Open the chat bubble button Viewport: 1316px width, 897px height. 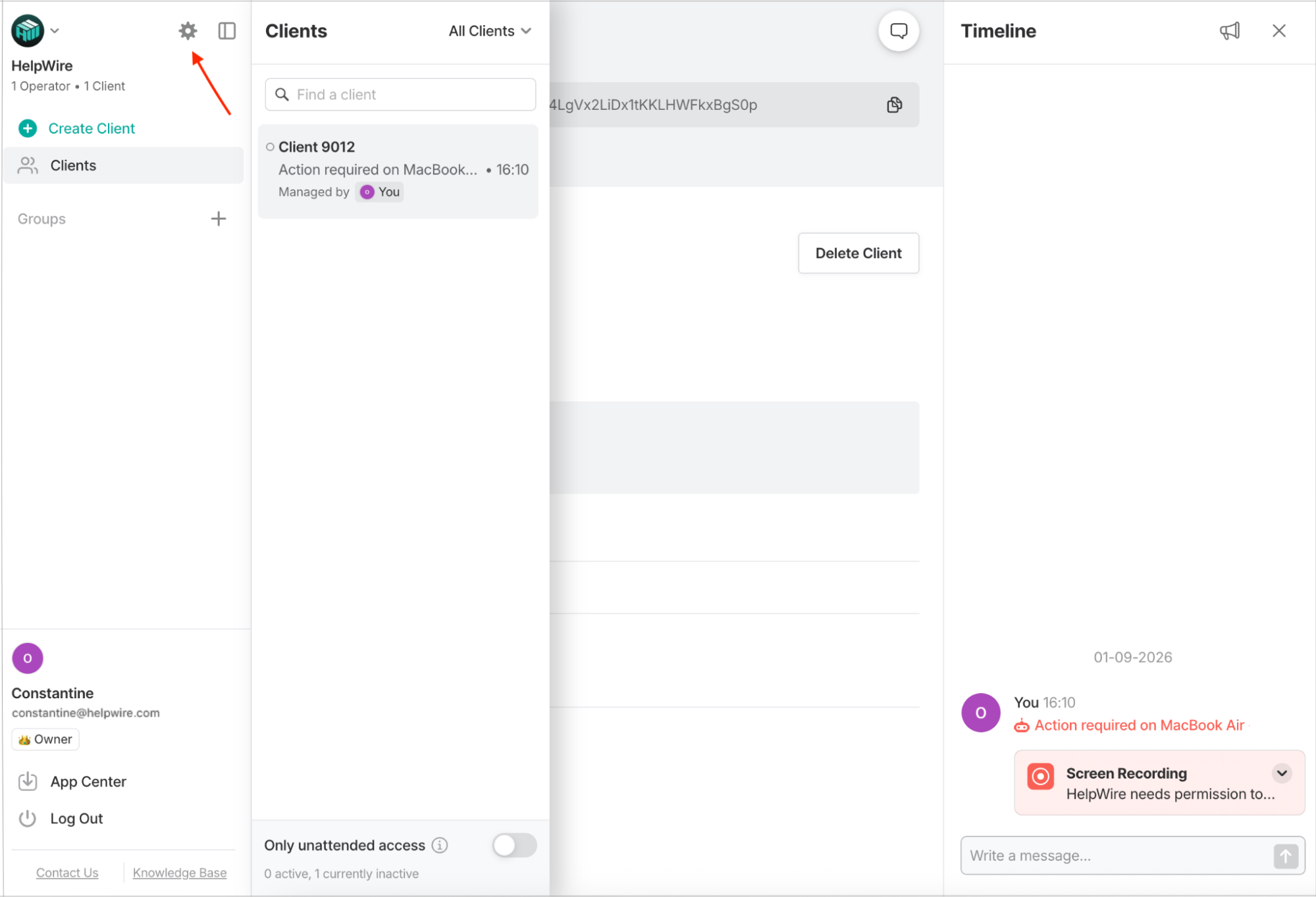click(x=899, y=31)
